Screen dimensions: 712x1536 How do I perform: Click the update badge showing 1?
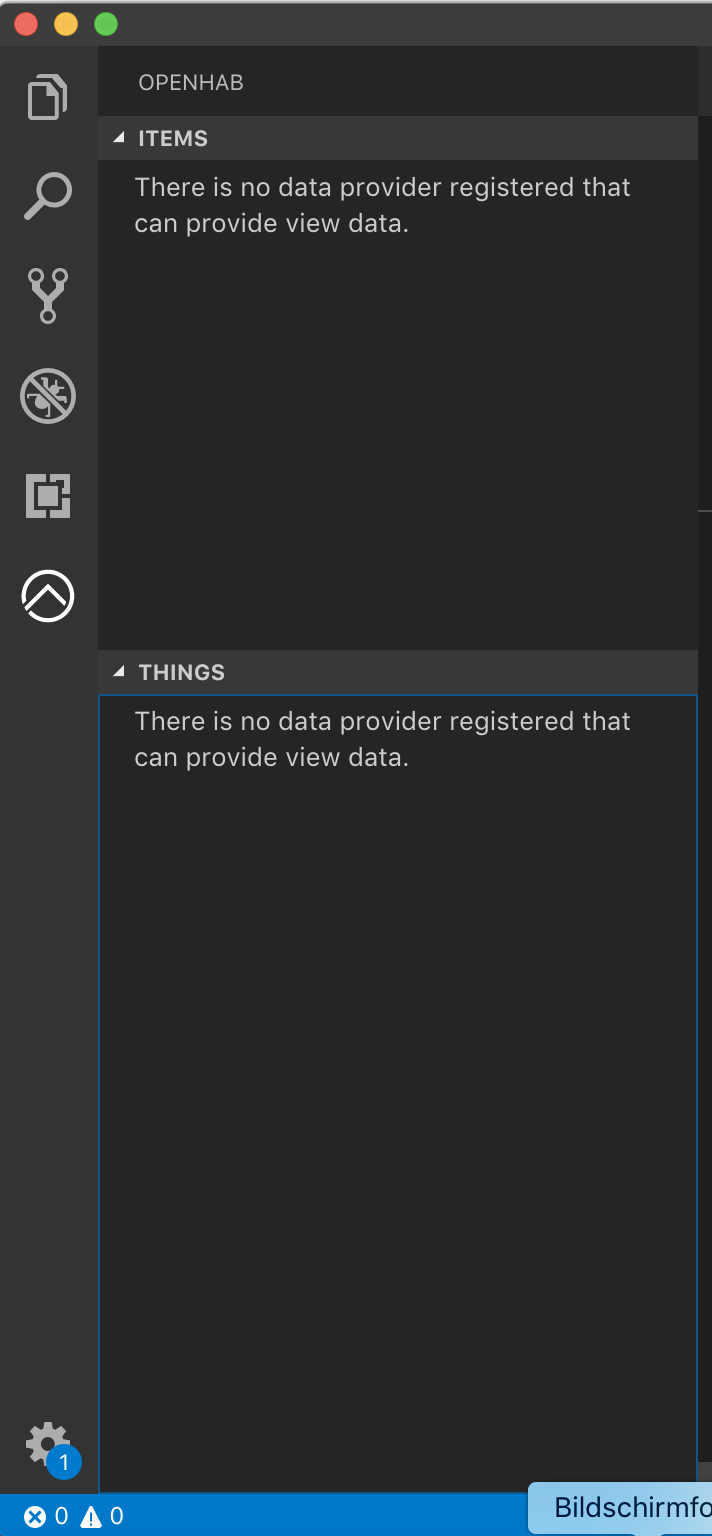[x=64, y=1464]
